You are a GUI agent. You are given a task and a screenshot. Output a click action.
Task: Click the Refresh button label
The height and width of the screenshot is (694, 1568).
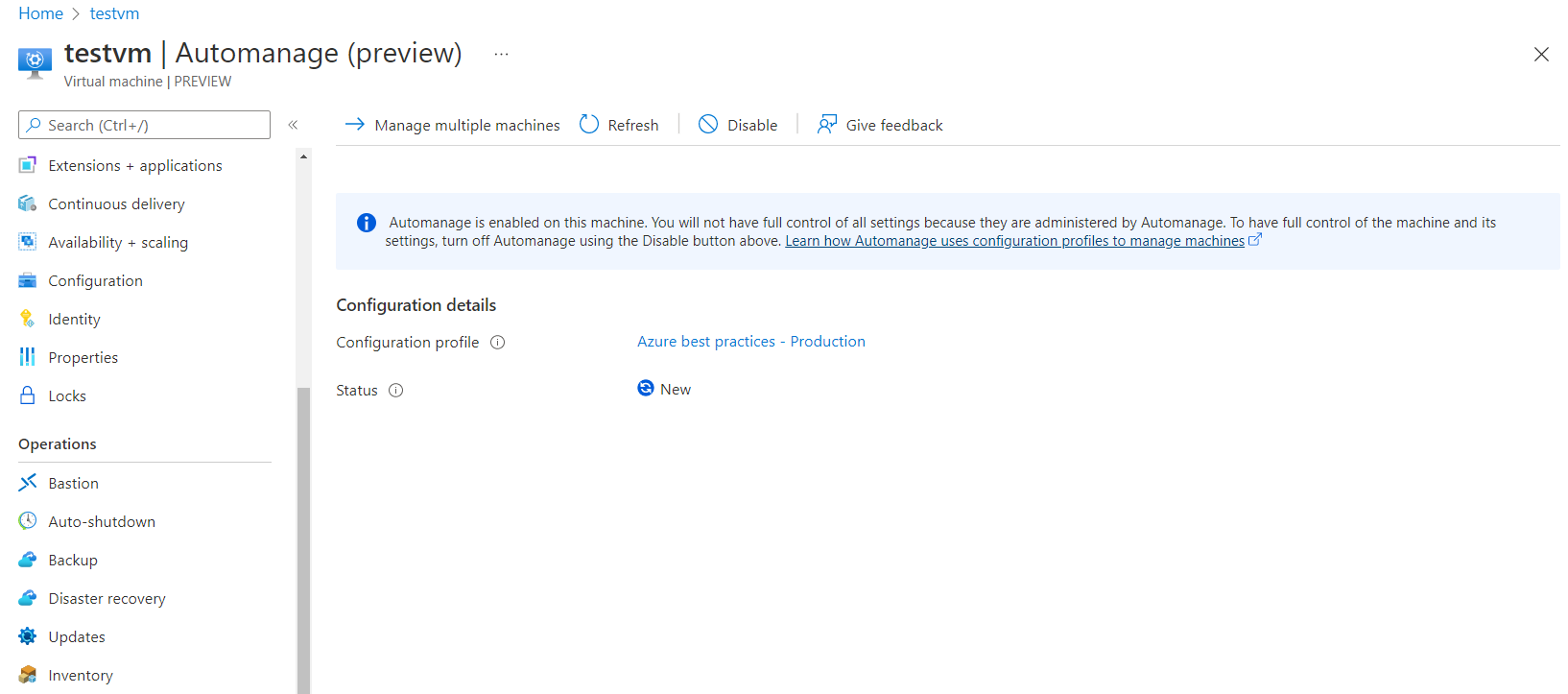(x=633, y=126)
